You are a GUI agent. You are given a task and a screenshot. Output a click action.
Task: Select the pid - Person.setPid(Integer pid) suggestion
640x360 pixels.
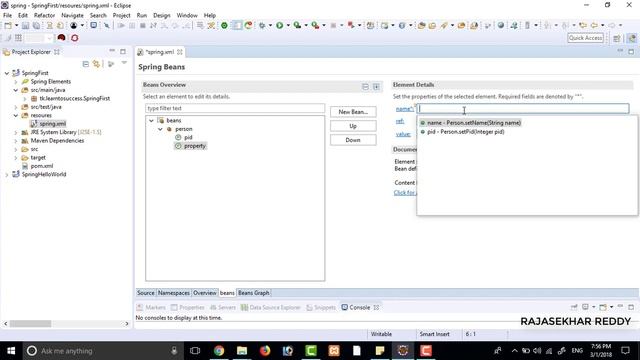point(462,132)
